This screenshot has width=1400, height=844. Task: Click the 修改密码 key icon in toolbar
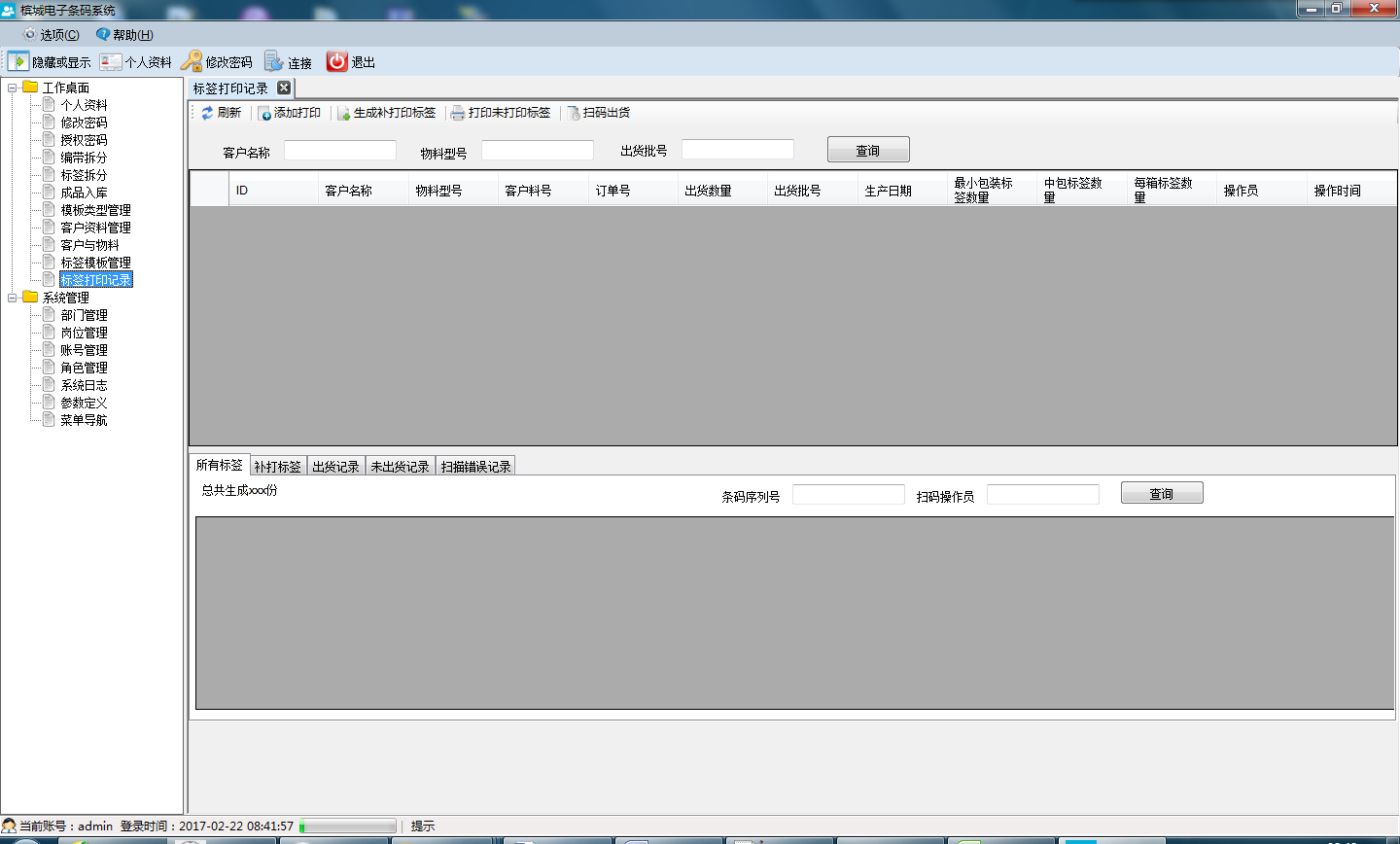point(192,61)
